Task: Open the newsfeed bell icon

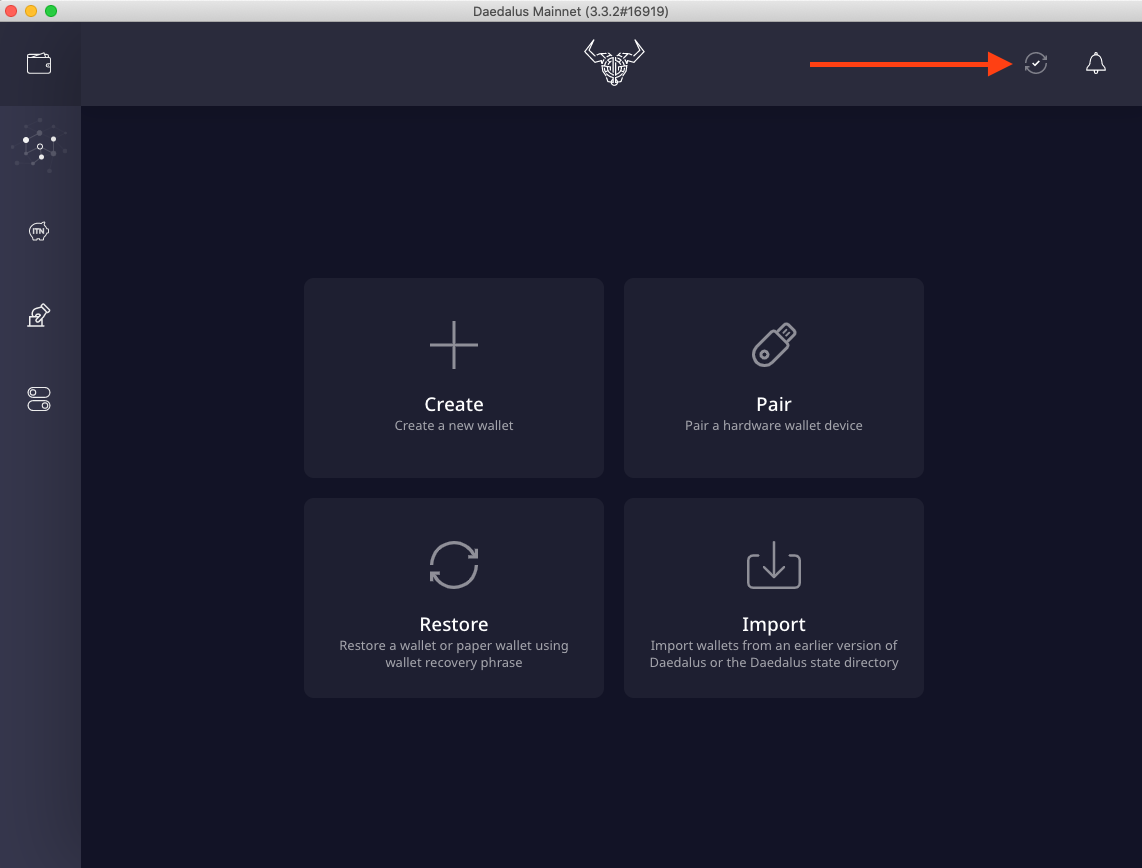Action: [1095, 63]
